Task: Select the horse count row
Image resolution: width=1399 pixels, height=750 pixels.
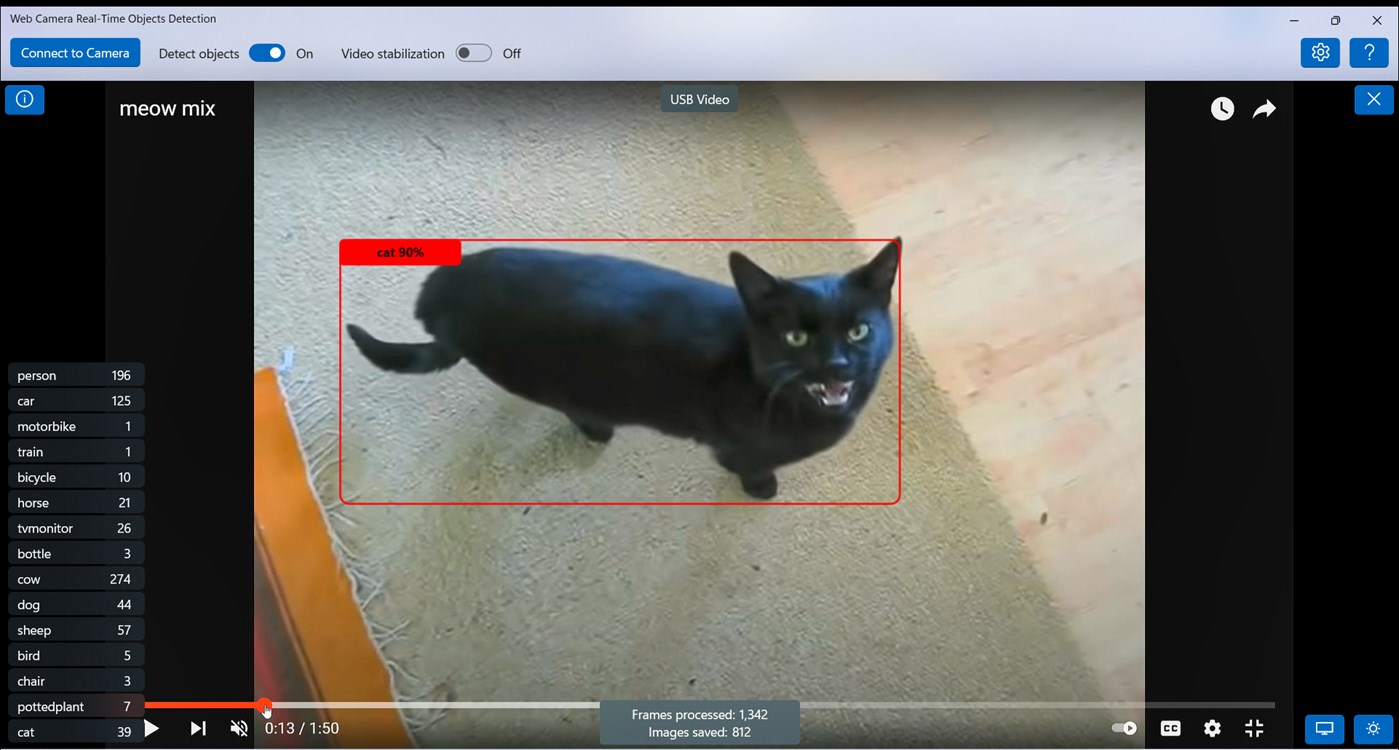Action: tap(76, 502)
